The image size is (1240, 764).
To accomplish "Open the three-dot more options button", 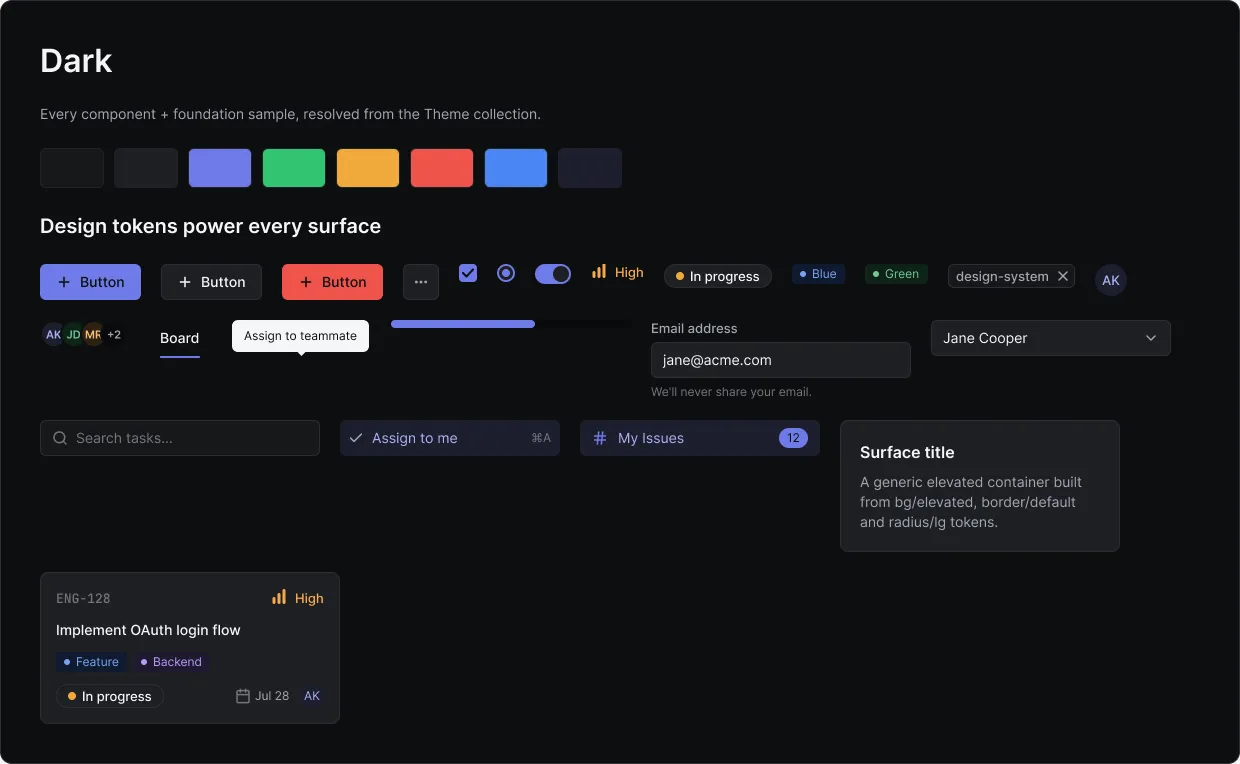I will click(x=421, y=282).
